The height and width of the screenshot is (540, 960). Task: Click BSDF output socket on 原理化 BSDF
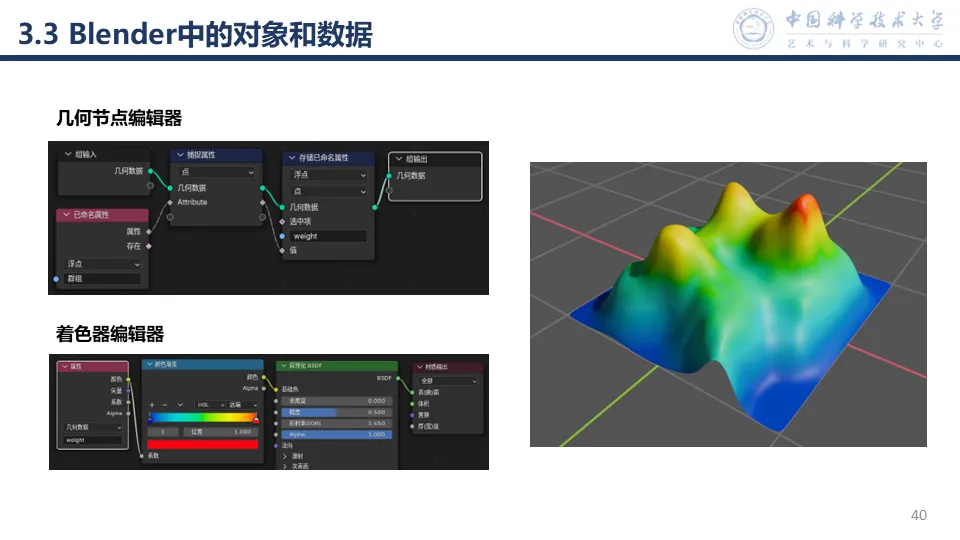pyautogui.click(x=398, y=378)
